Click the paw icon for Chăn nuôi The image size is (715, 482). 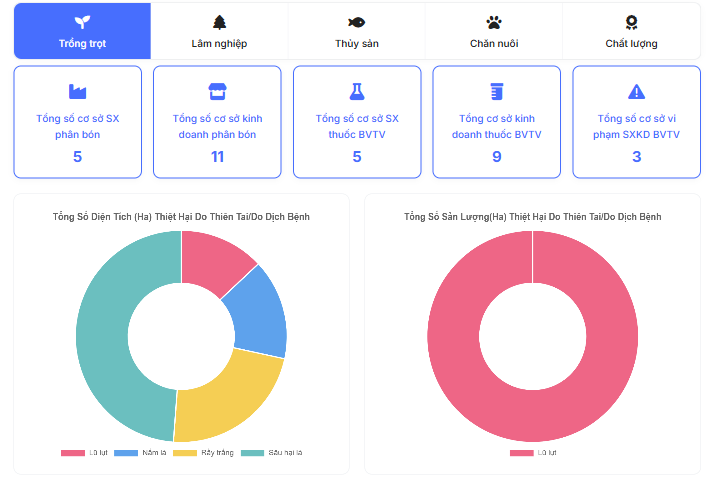tap(494, 22)
